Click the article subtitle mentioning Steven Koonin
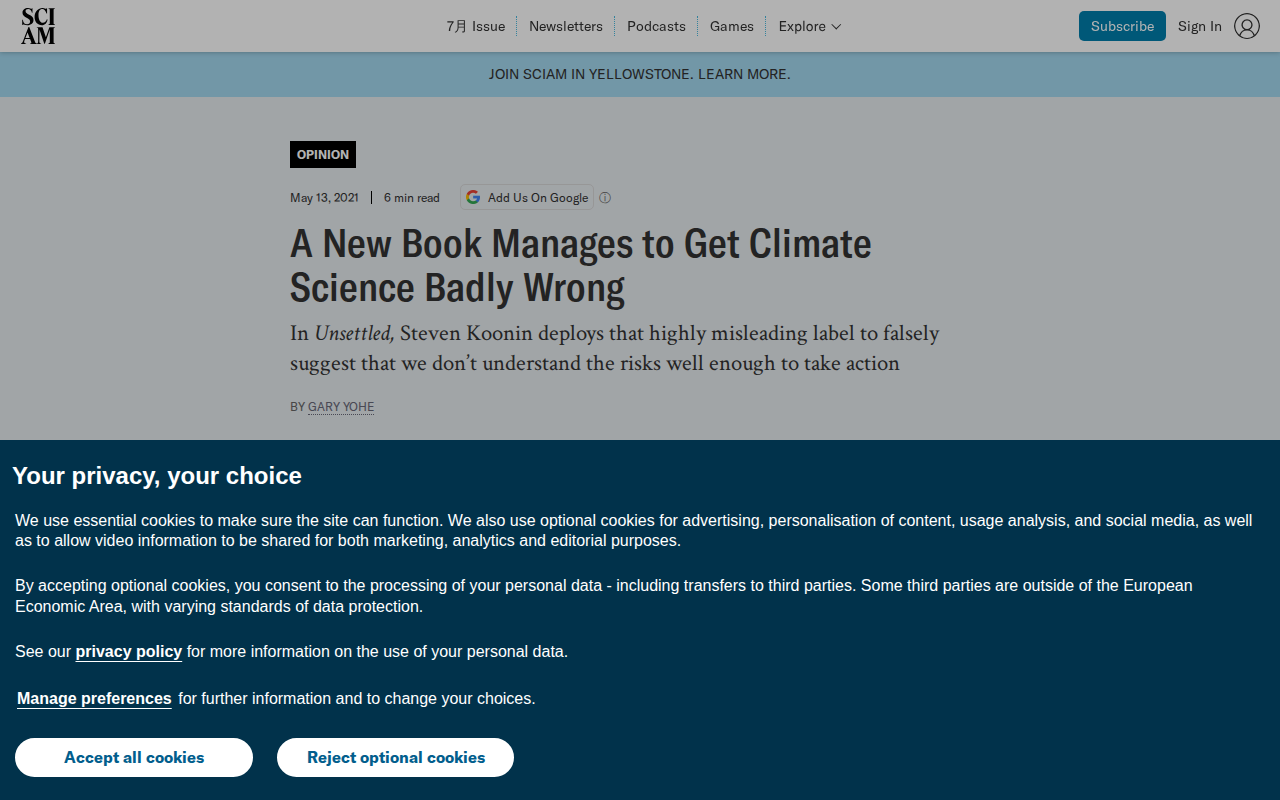 point(615,348)
